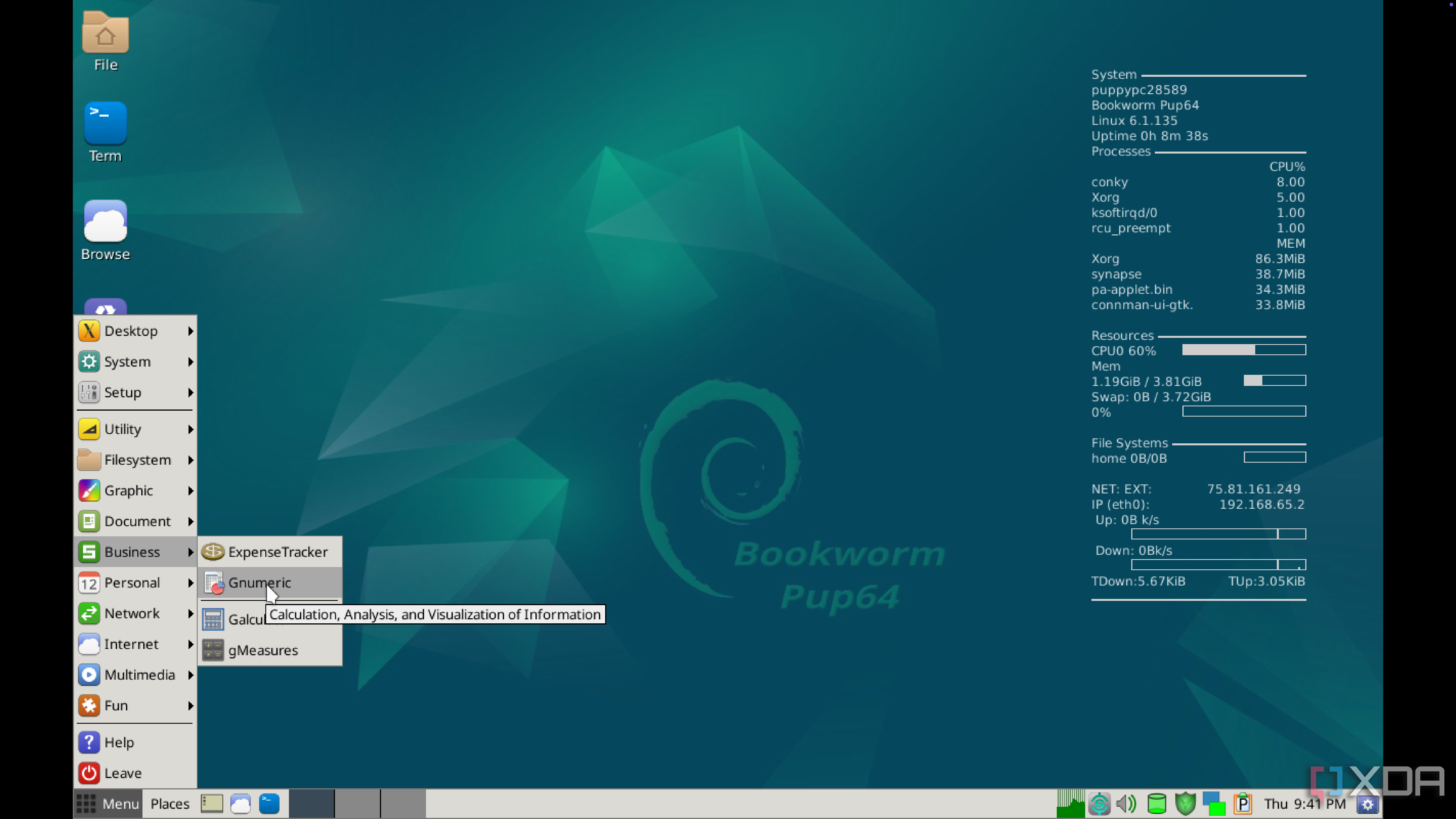Open the Places button on the taskbar
Image resolution: width=1456 pixels, height=819 pixels.
(x=169, y=803)
